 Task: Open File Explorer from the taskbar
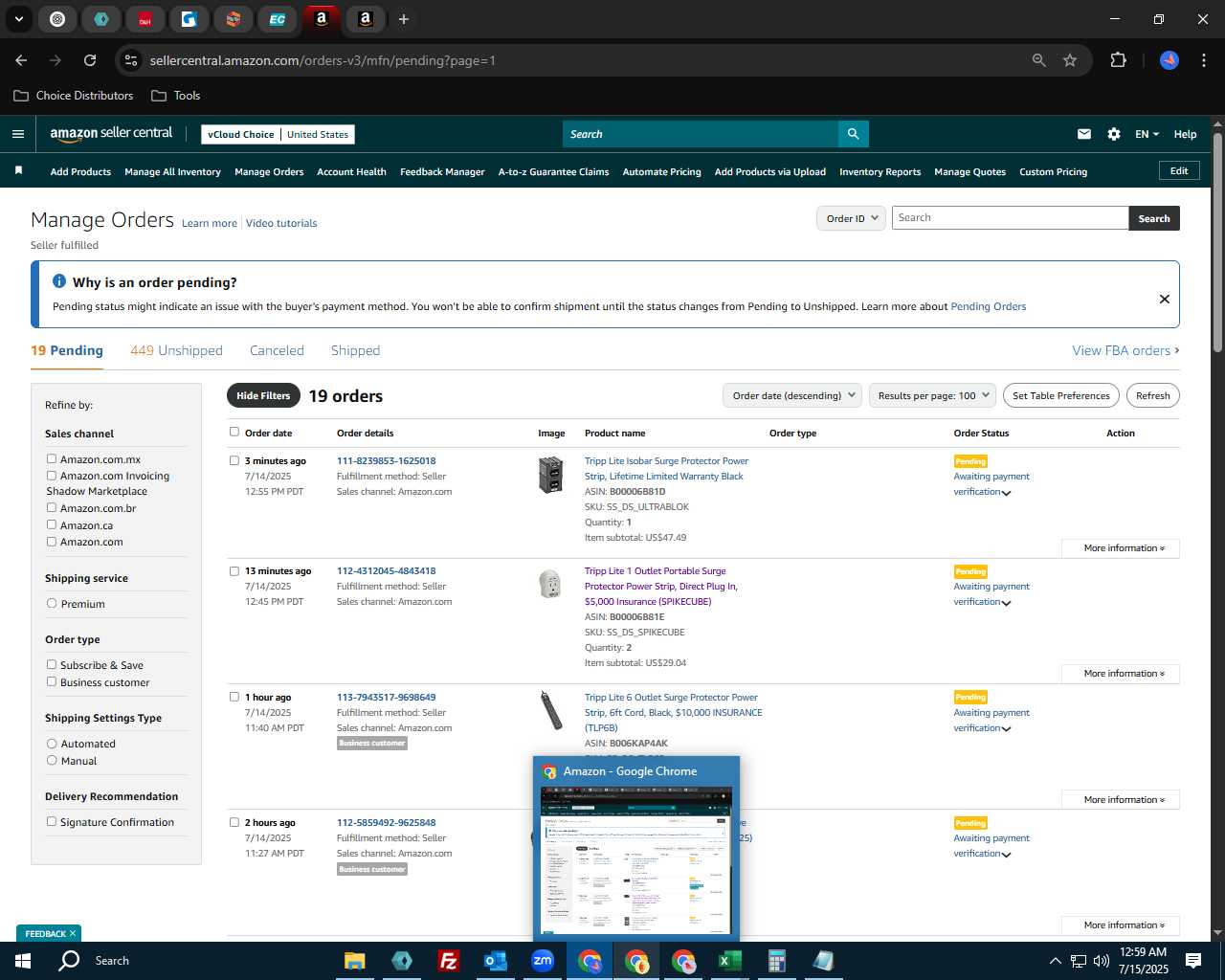coord(355,961)
